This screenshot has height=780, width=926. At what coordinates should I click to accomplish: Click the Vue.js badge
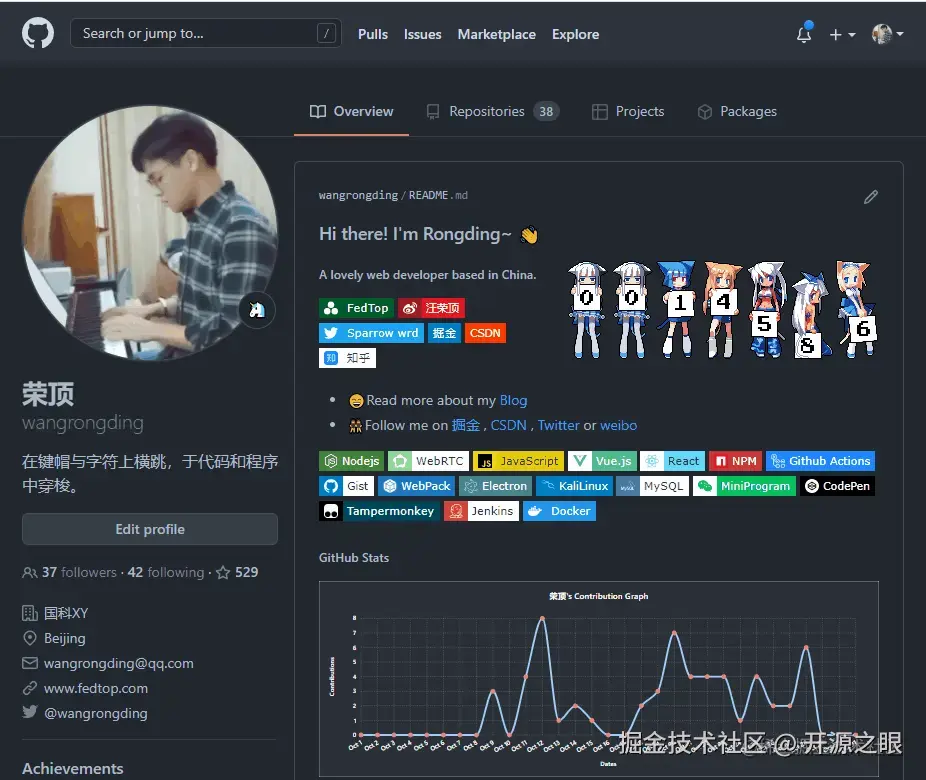point(602,461)
